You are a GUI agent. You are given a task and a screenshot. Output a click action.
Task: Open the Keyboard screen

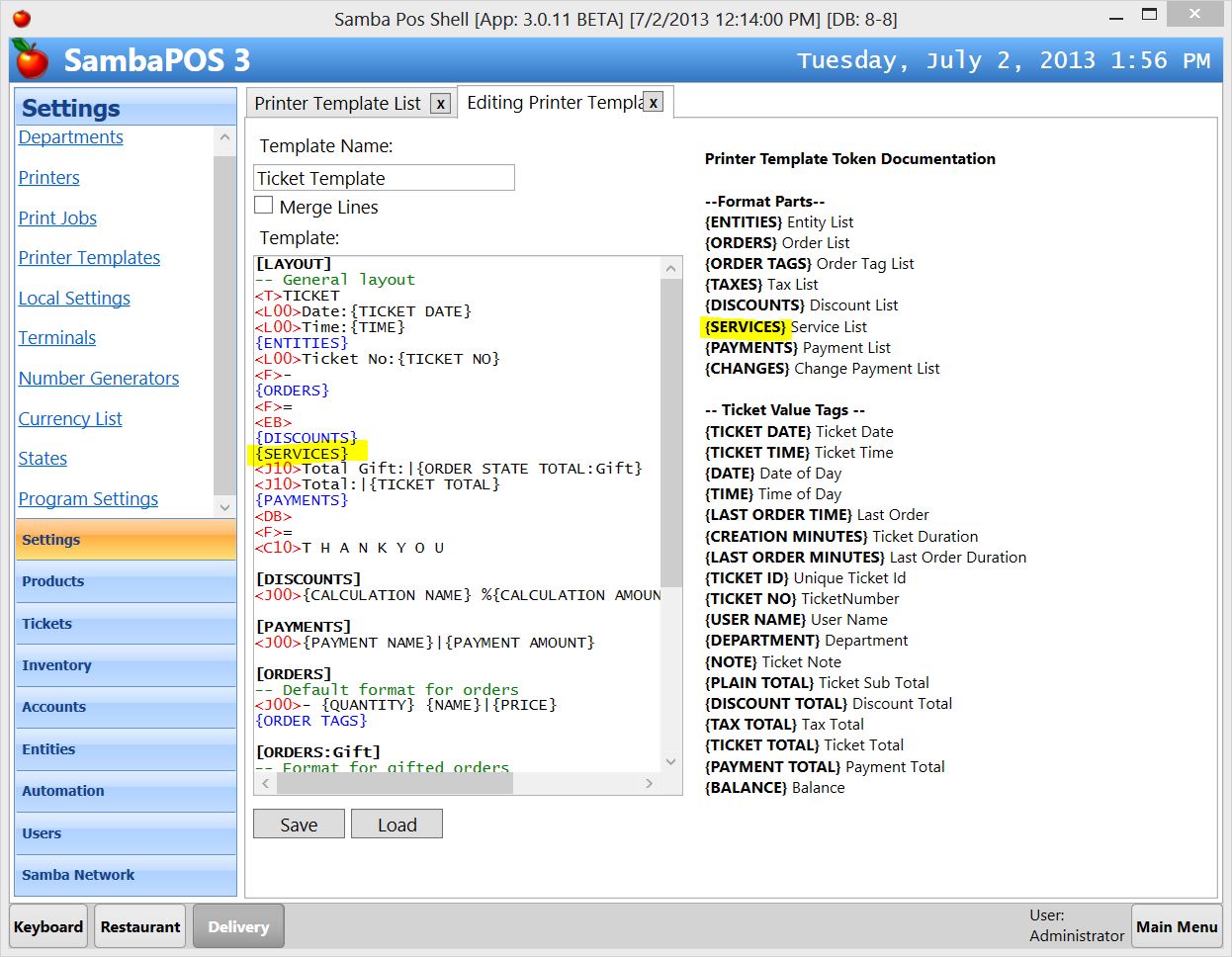pyautogui.click(x=47, y=926)
